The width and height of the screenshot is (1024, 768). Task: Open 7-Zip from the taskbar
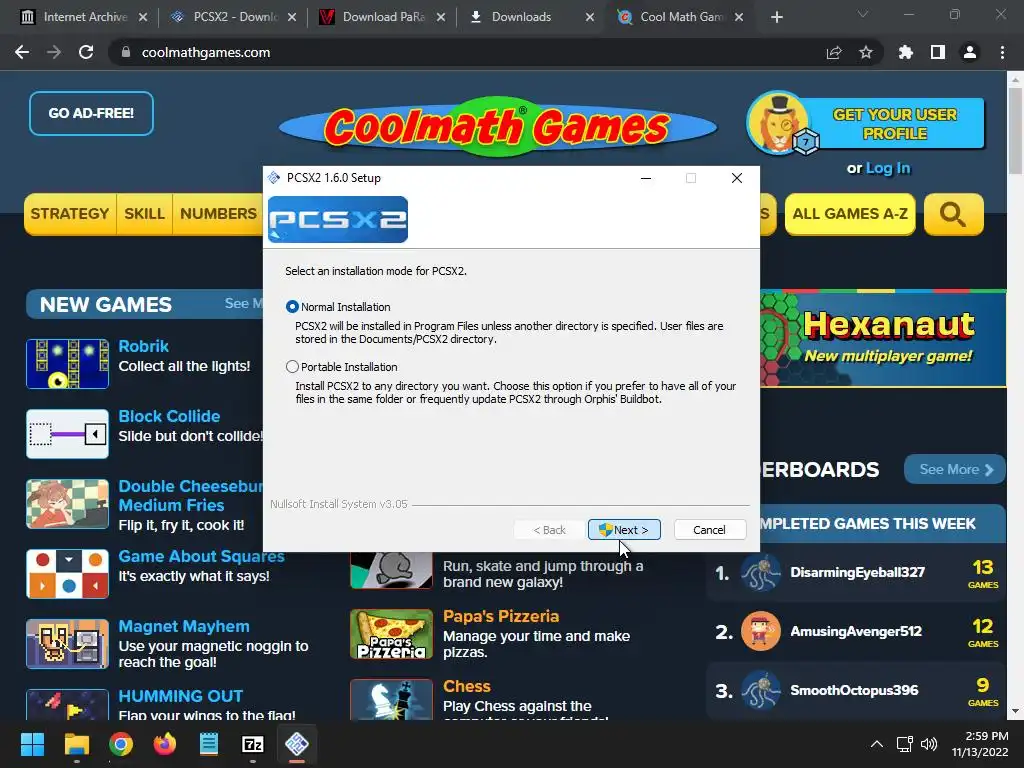pyautogui.click(x=253, y=744)
